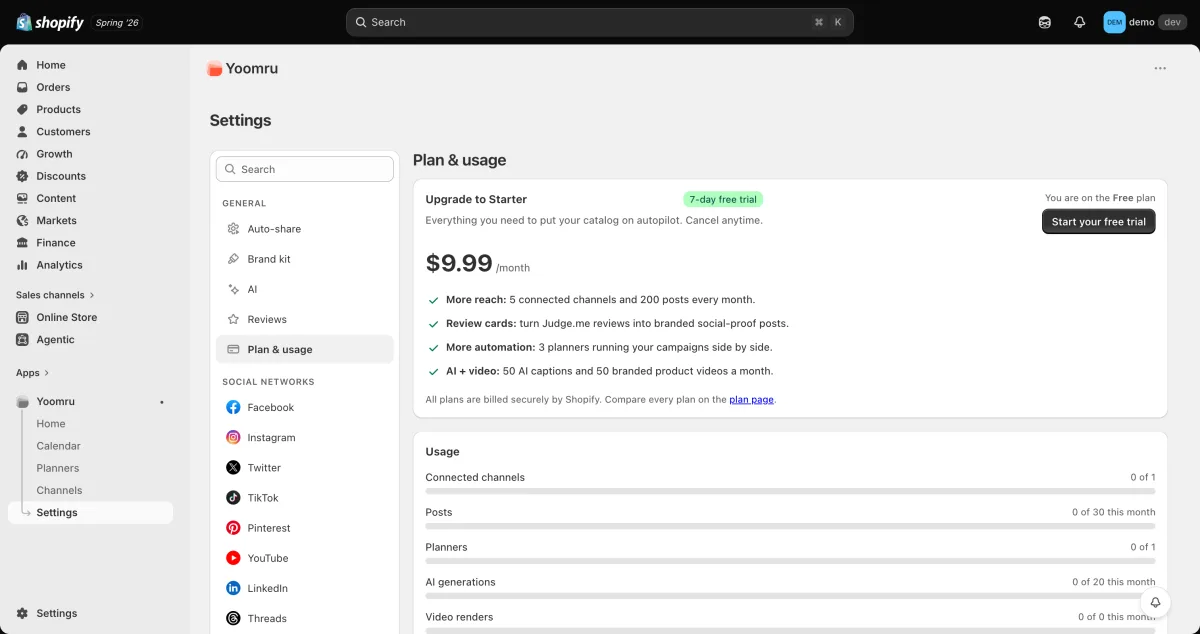
Task: Expand the Apps section chevron
Action: 46,373
